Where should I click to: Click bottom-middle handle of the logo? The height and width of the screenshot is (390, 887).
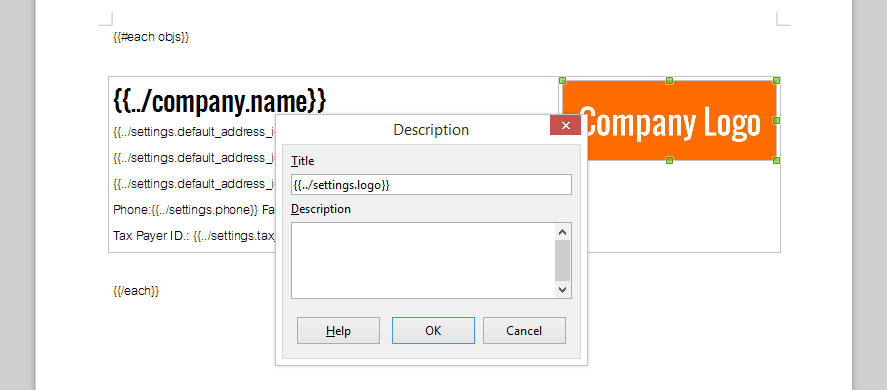(669, 161)
